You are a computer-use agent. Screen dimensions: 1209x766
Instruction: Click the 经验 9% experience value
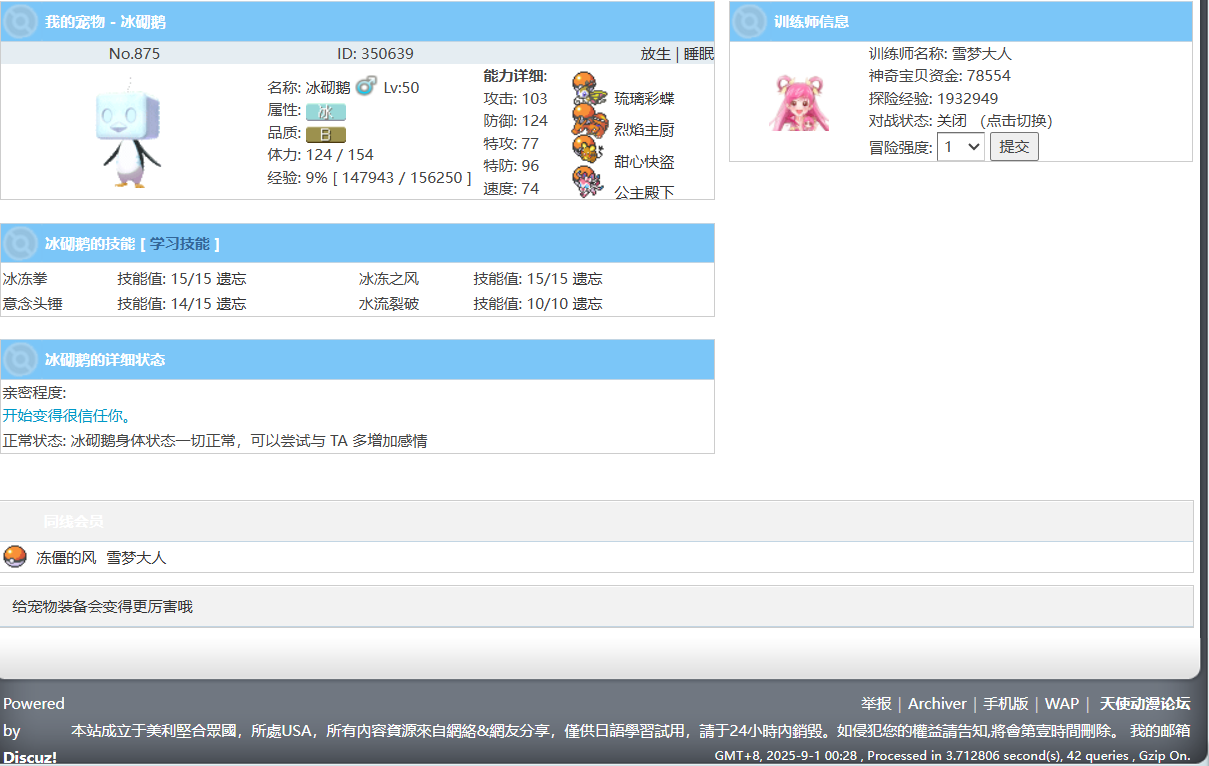[x=369, y=178]
